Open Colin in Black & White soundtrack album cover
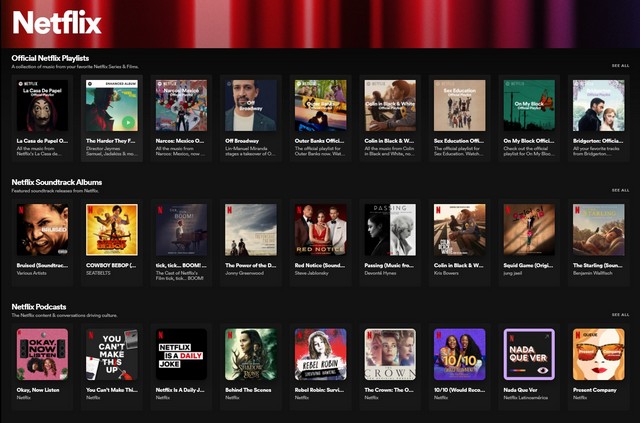The image size is (640, 423). click(460, 230)
